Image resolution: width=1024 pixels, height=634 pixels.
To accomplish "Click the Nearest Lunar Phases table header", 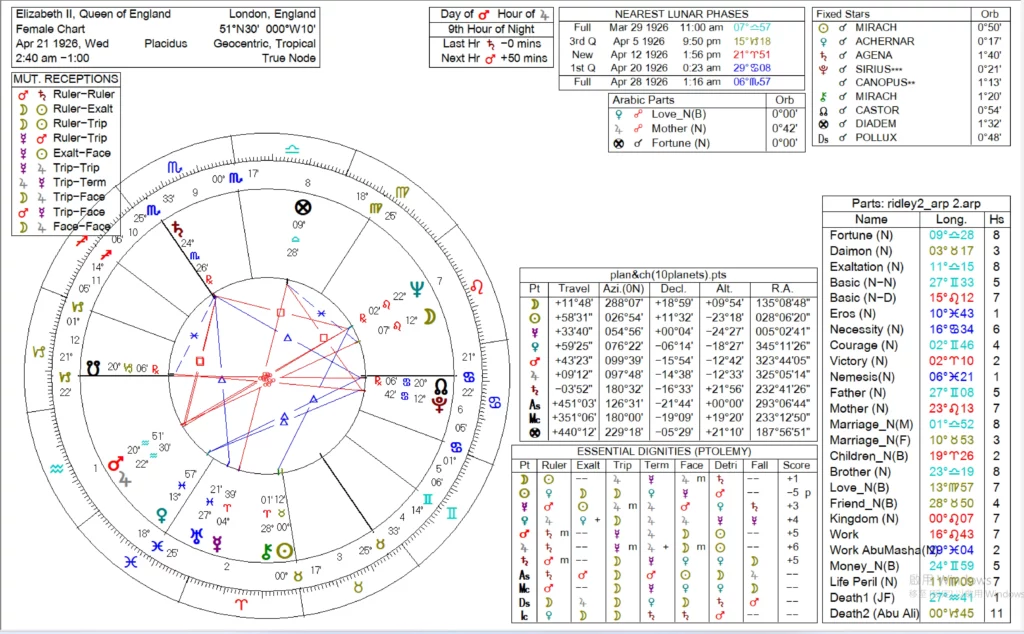I will pos(681,15).
